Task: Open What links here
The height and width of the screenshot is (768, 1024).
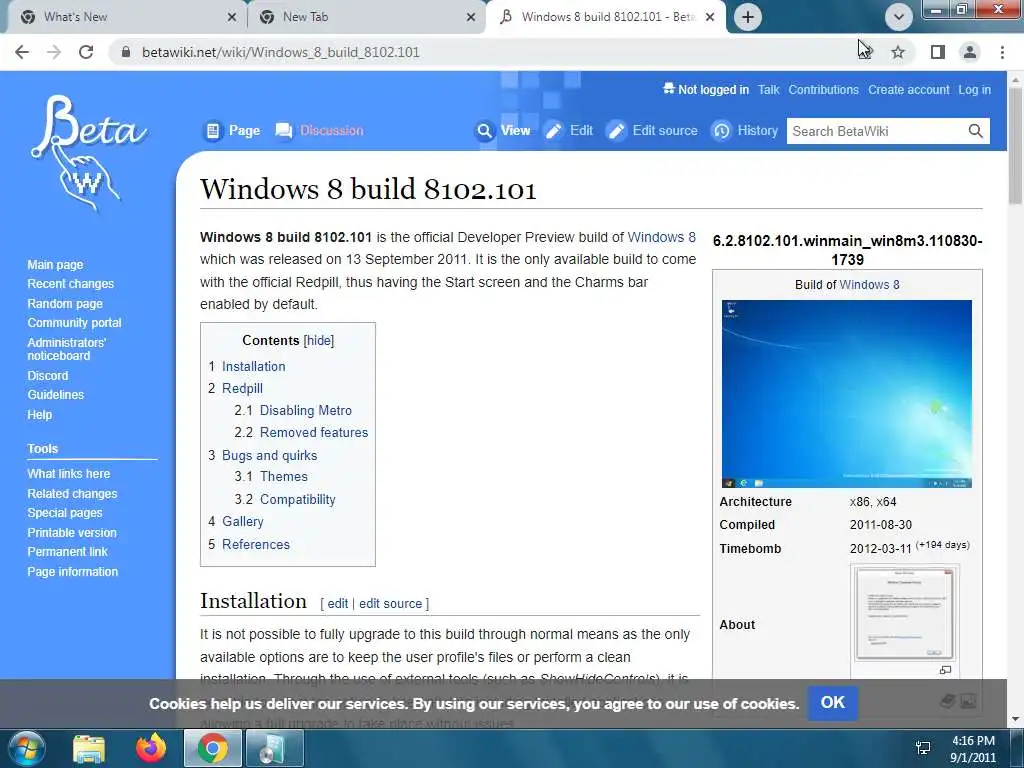Action: [x=69, y=473]
